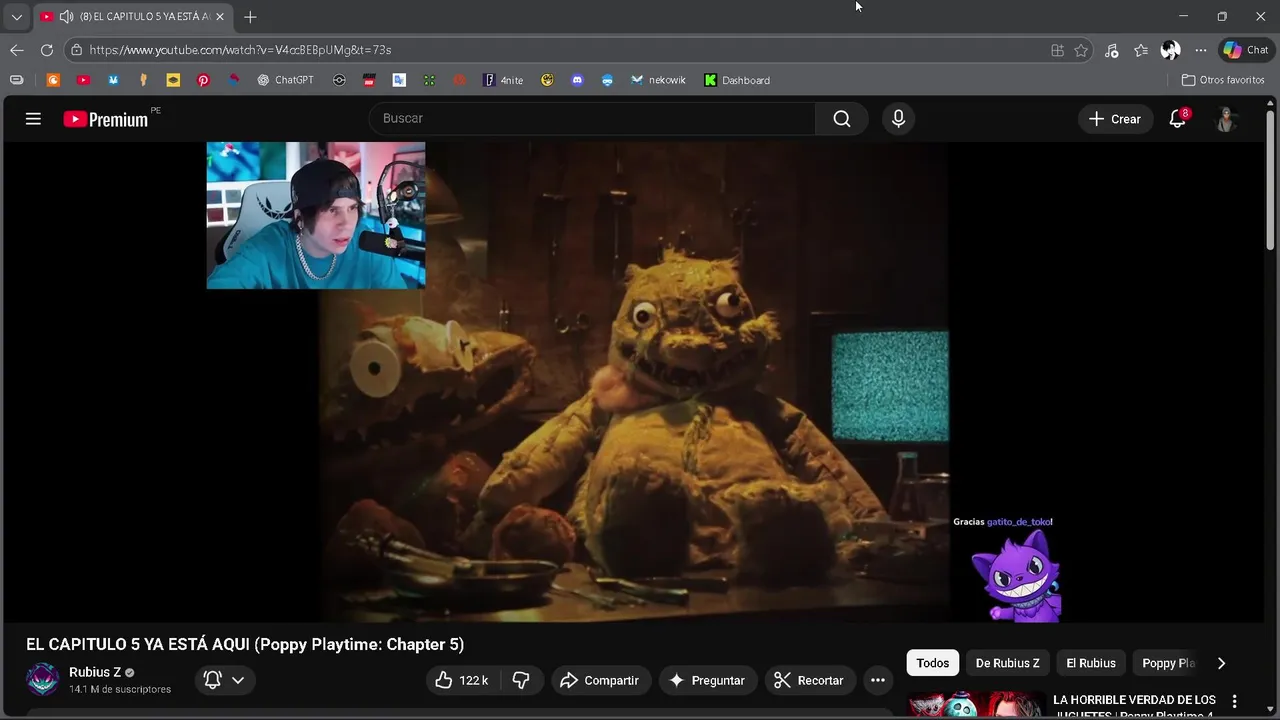Select the Todos filter chip

tap(933, 663)
